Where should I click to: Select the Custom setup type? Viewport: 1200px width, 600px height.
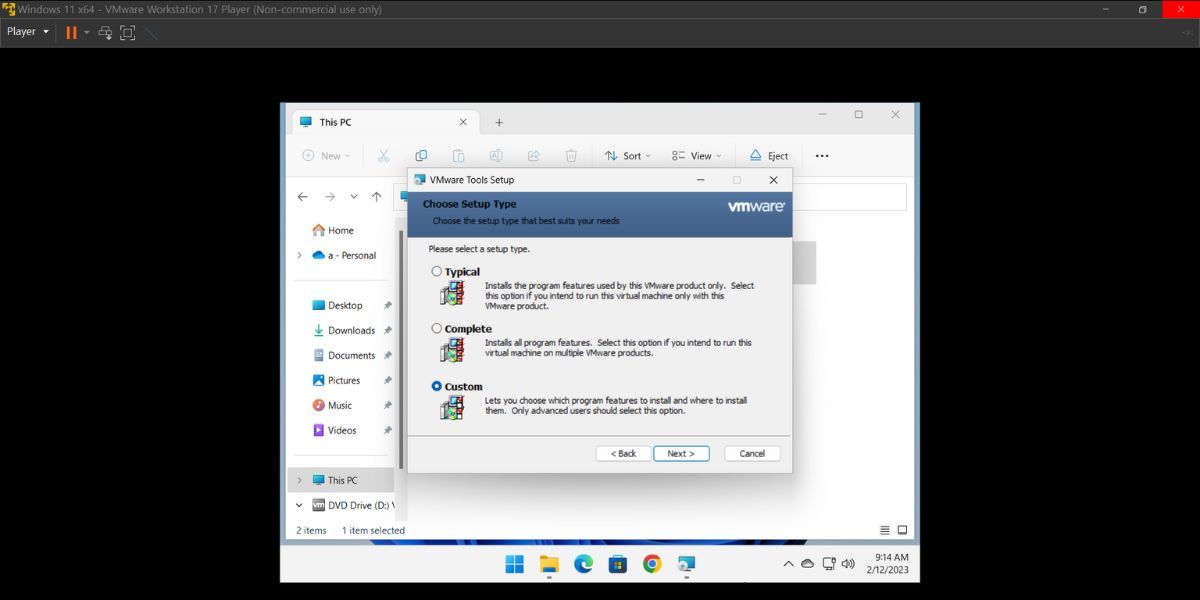click(437, 385)
